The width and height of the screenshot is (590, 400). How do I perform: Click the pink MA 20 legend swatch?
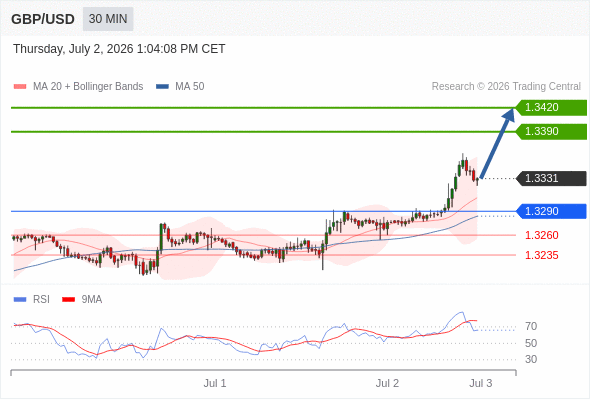click(20, 87)
